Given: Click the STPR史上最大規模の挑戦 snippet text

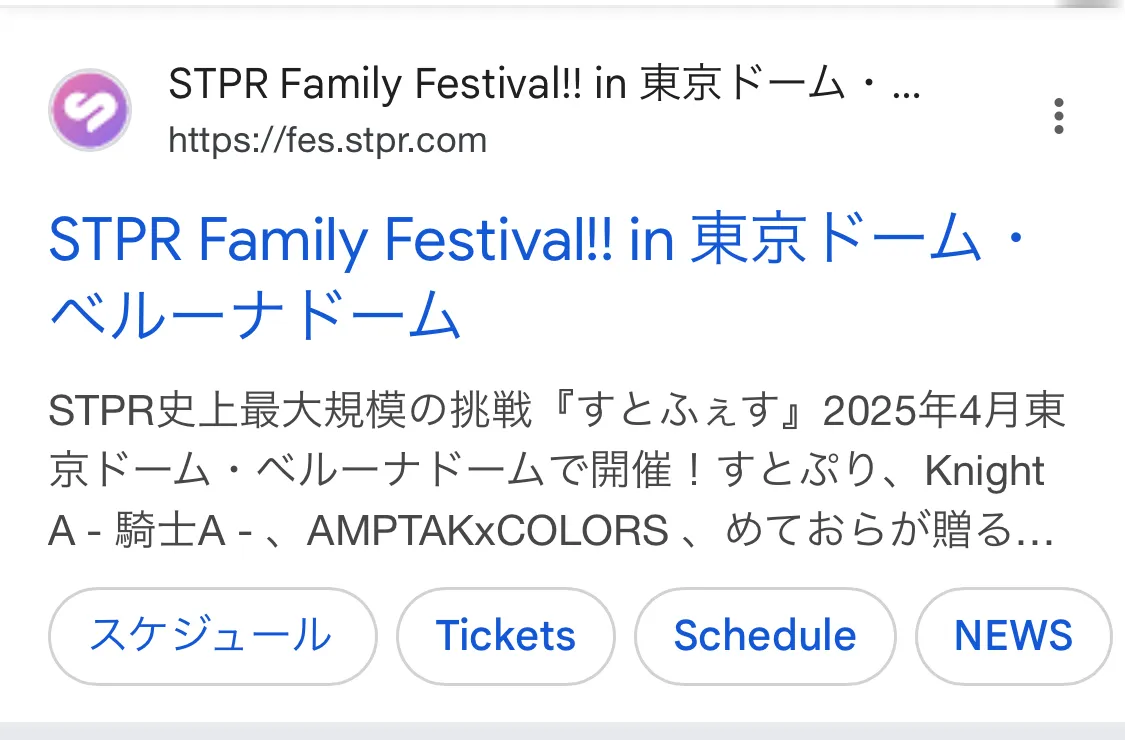Looking at the screenshot, I should [x=290, y=411].
